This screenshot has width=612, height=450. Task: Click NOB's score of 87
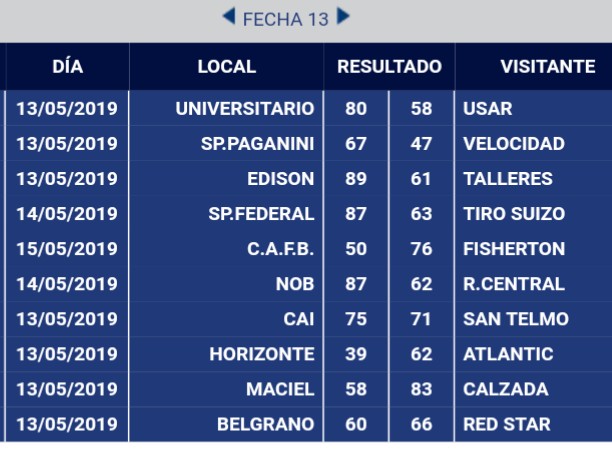[356, 284]
